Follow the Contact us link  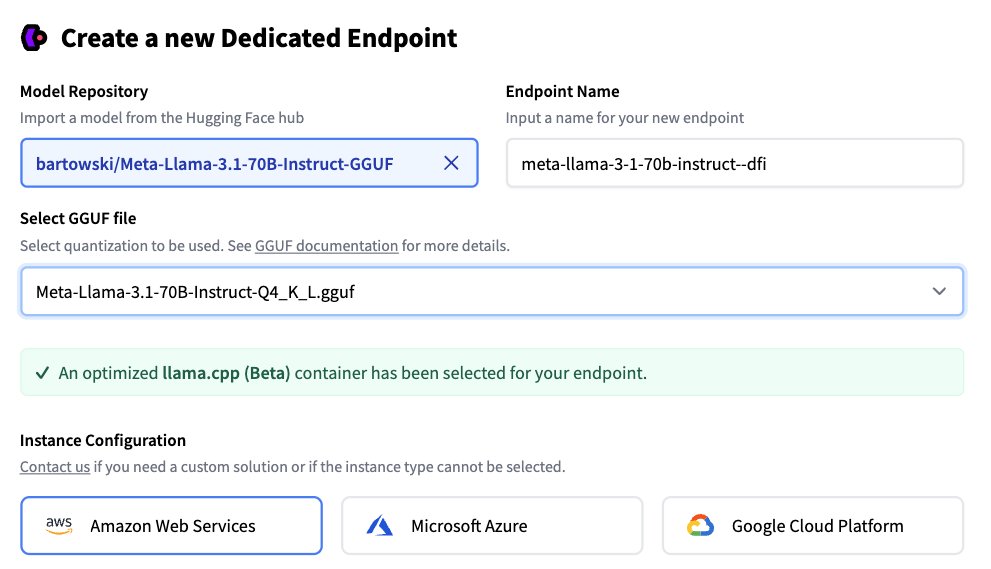click(x=55, y=467)
